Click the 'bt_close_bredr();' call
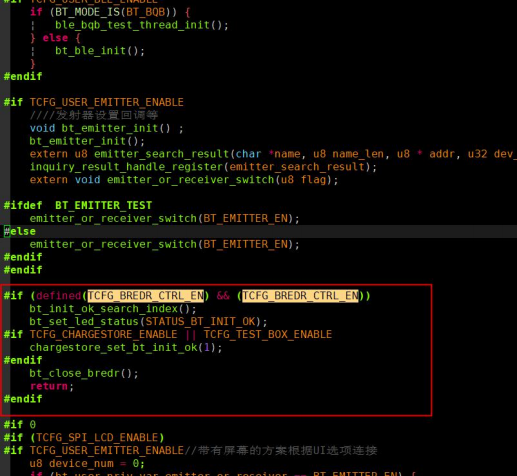This screenshot has width=517, height=476. (x=84, y=373)
